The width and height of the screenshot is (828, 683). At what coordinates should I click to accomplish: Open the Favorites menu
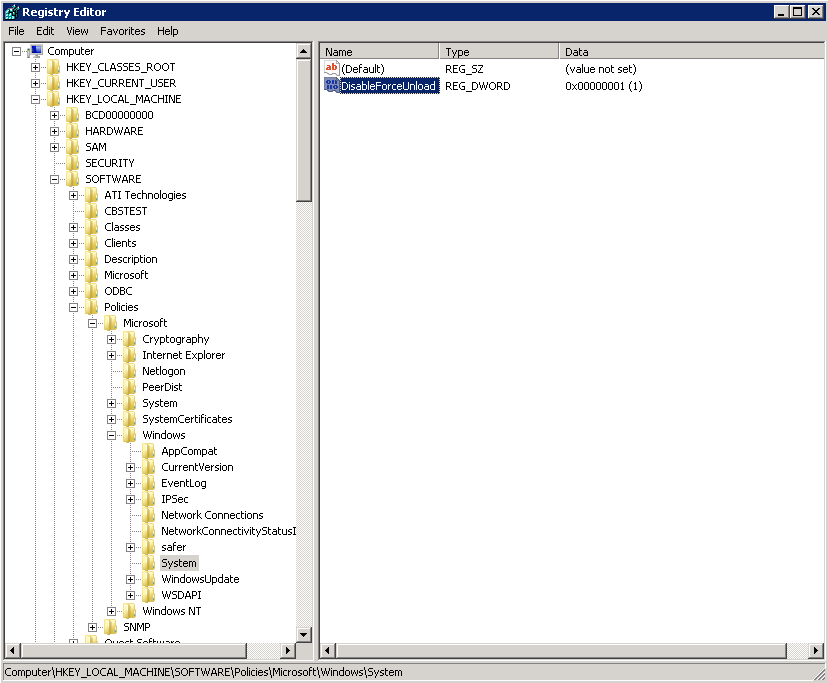coord(123,31)
